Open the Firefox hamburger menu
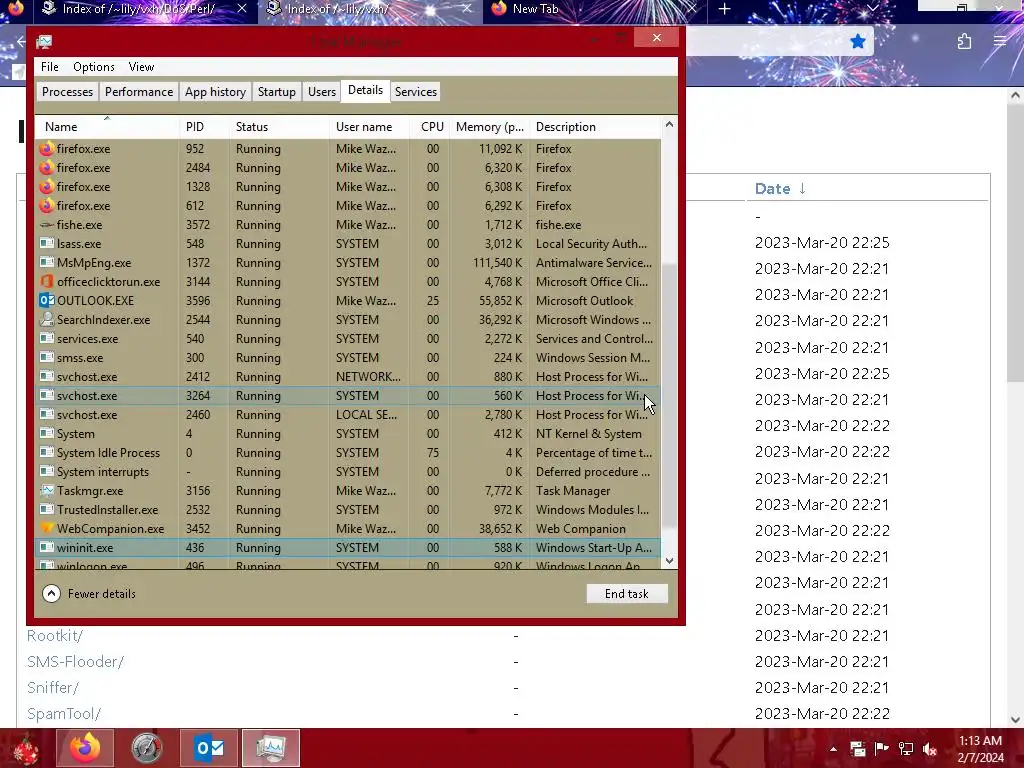This screenshot has width=1024, height=768. [1000, 41]
